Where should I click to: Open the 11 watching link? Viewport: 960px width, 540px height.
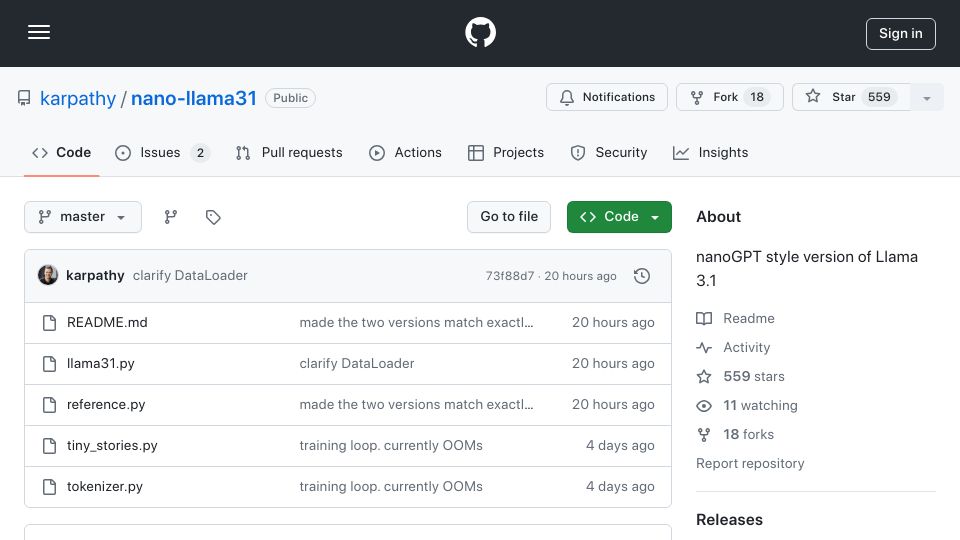(x=747, y=405)
